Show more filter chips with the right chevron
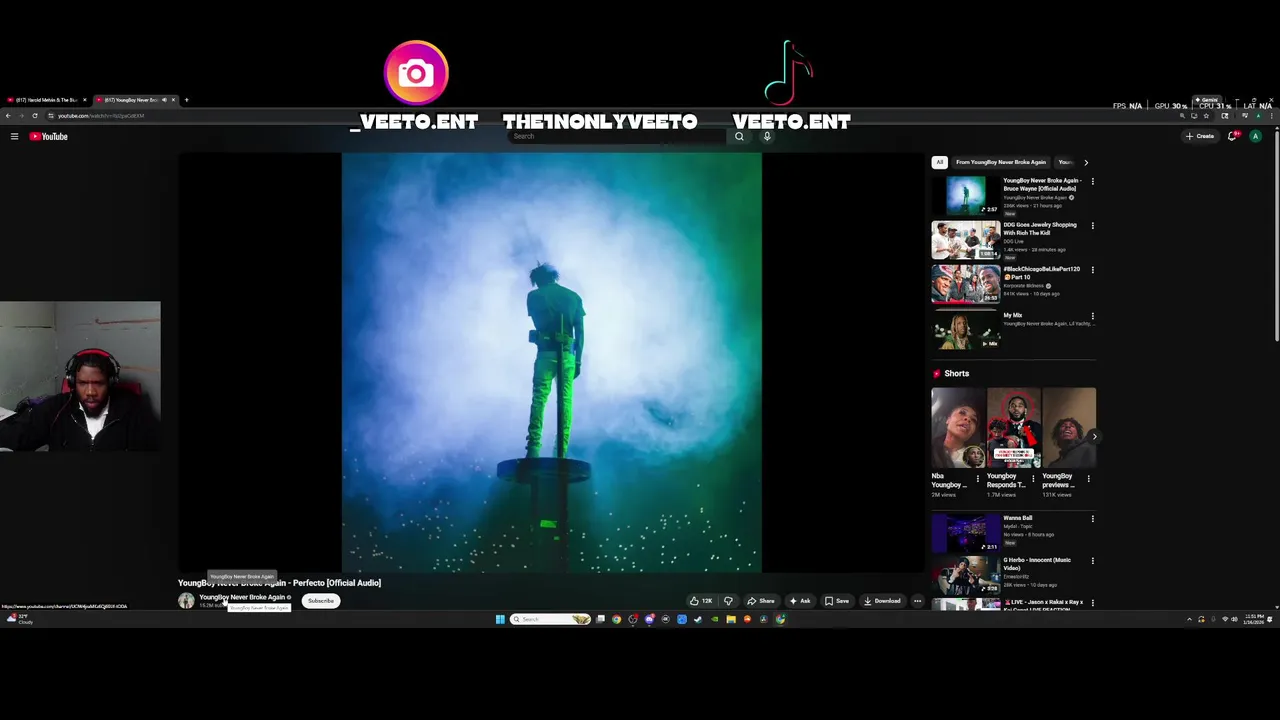1280x720 pixels. (x=1086, y=162)
